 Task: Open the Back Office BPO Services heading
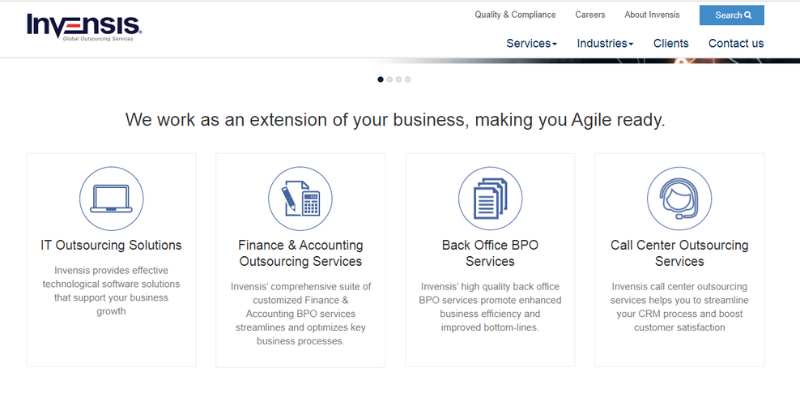tap(490, 253)
